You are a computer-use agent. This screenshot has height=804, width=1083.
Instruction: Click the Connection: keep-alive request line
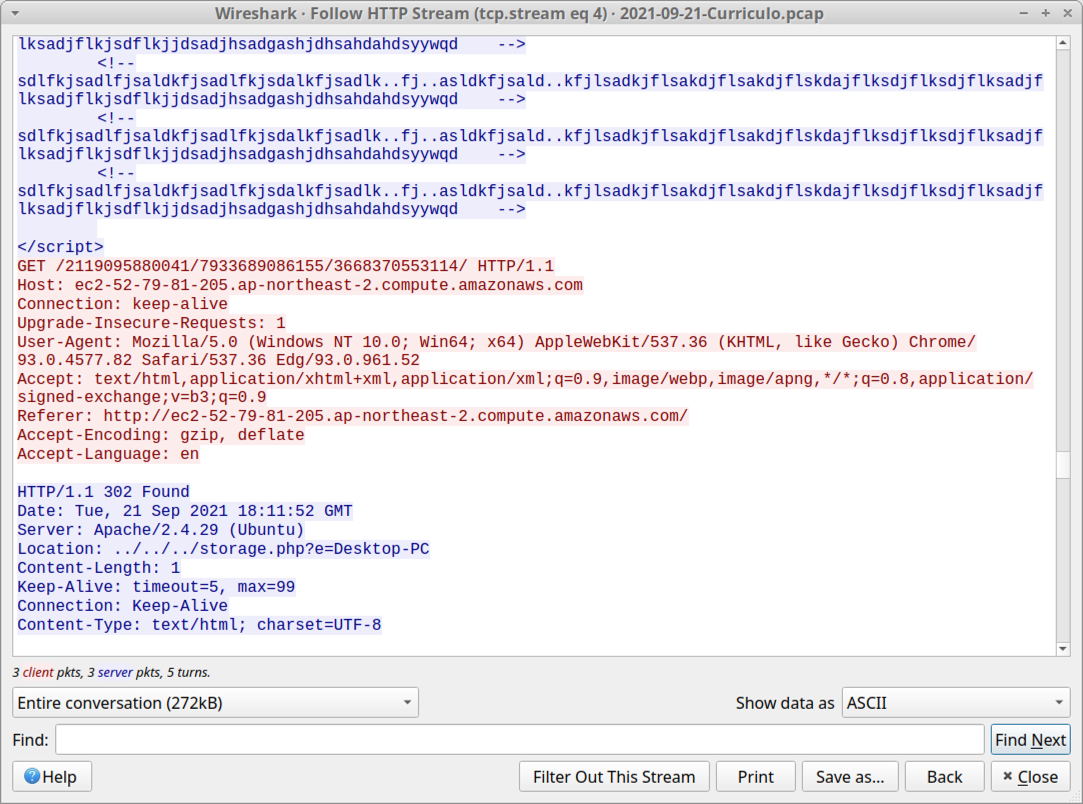(122, 304)
